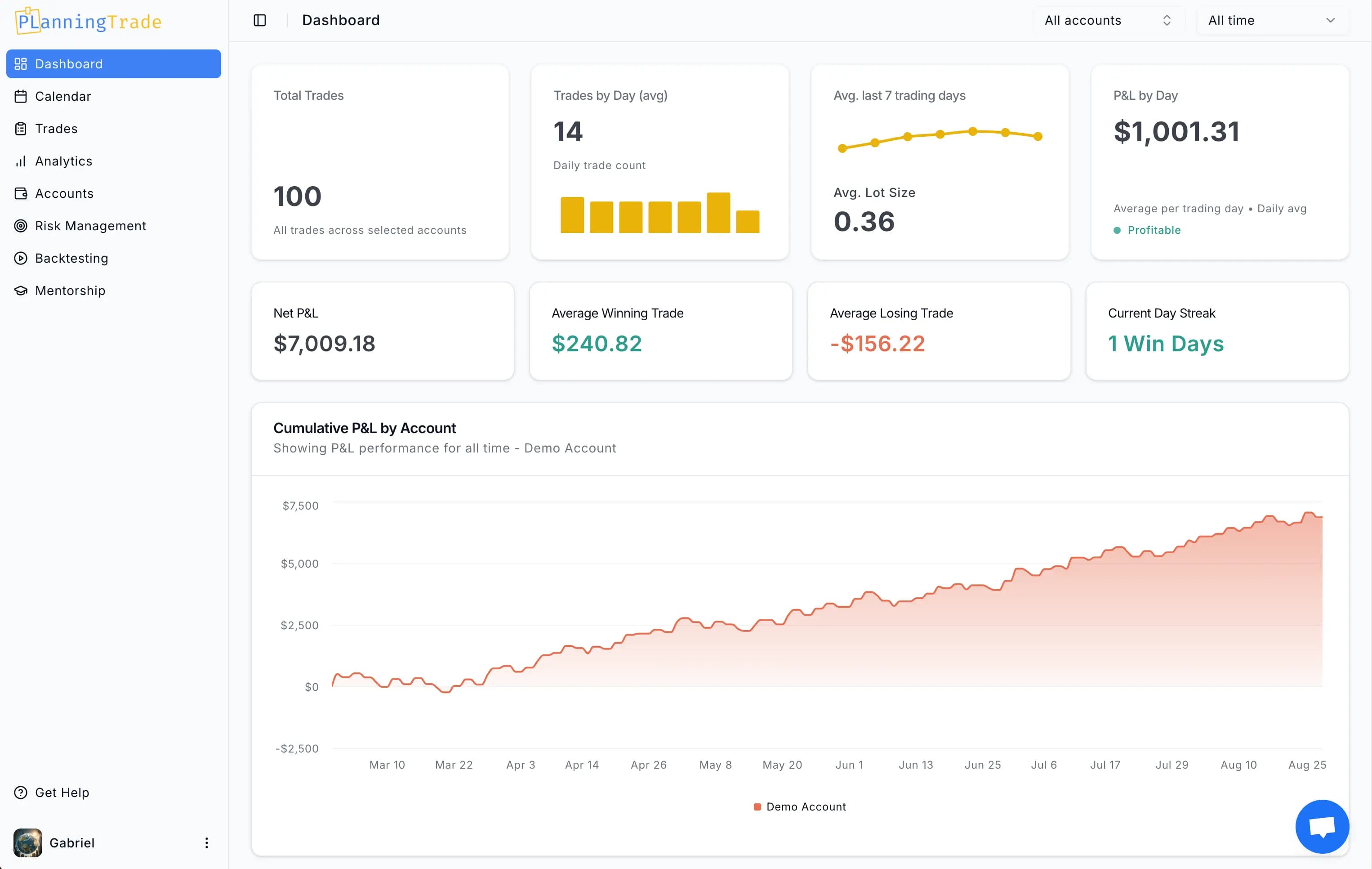Click the Trades clipboard icon
Image resolution: width=1372 pixels, height=869 pixels.
(21, 128)
